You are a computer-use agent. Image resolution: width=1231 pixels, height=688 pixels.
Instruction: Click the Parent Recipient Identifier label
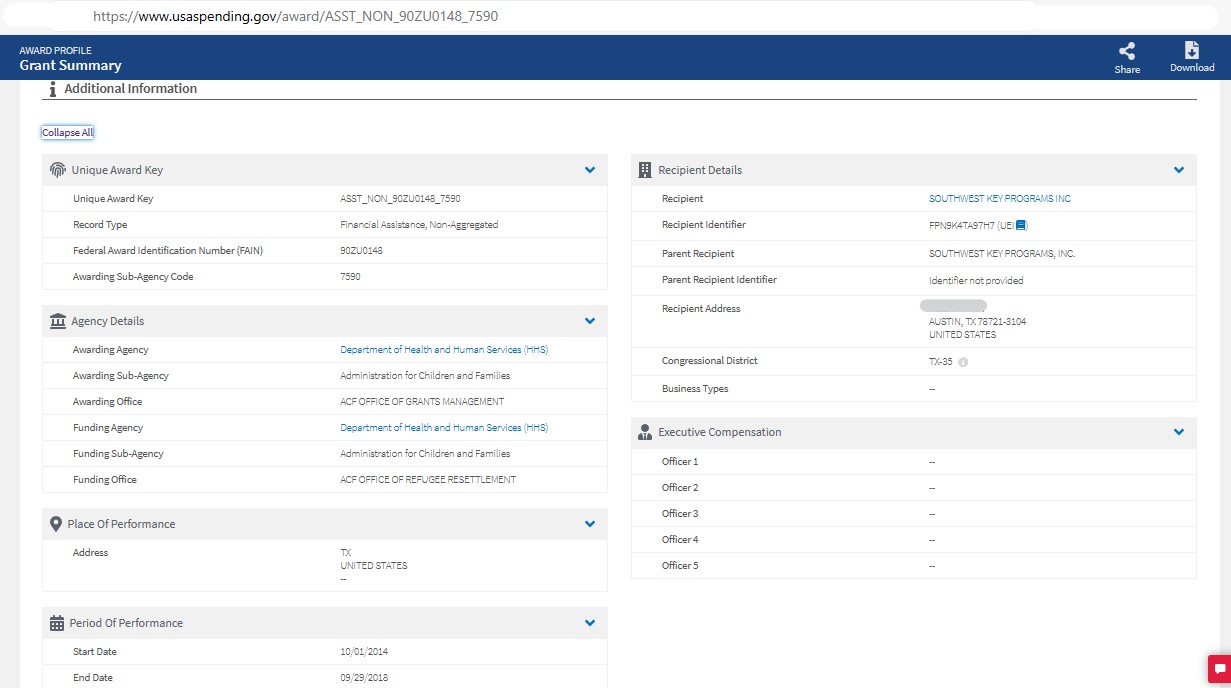(x=719, y=280)
